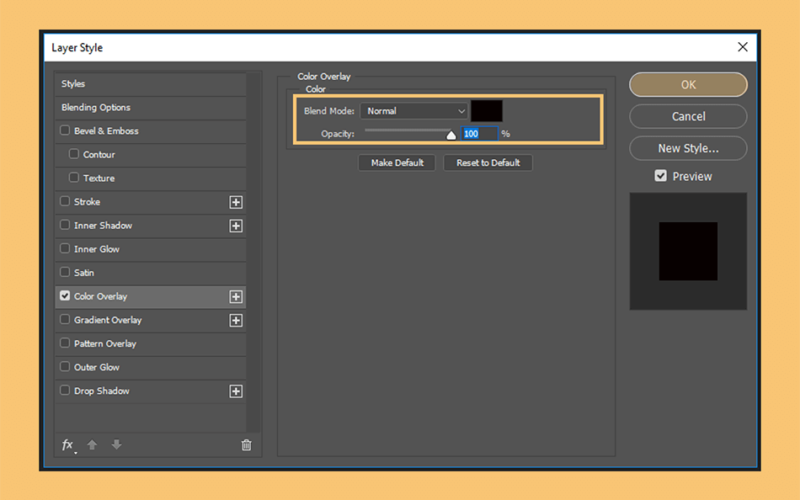Click the fx add-effect icon
The width and height of the screenshot is (800, 500).
tap(68, 445)
